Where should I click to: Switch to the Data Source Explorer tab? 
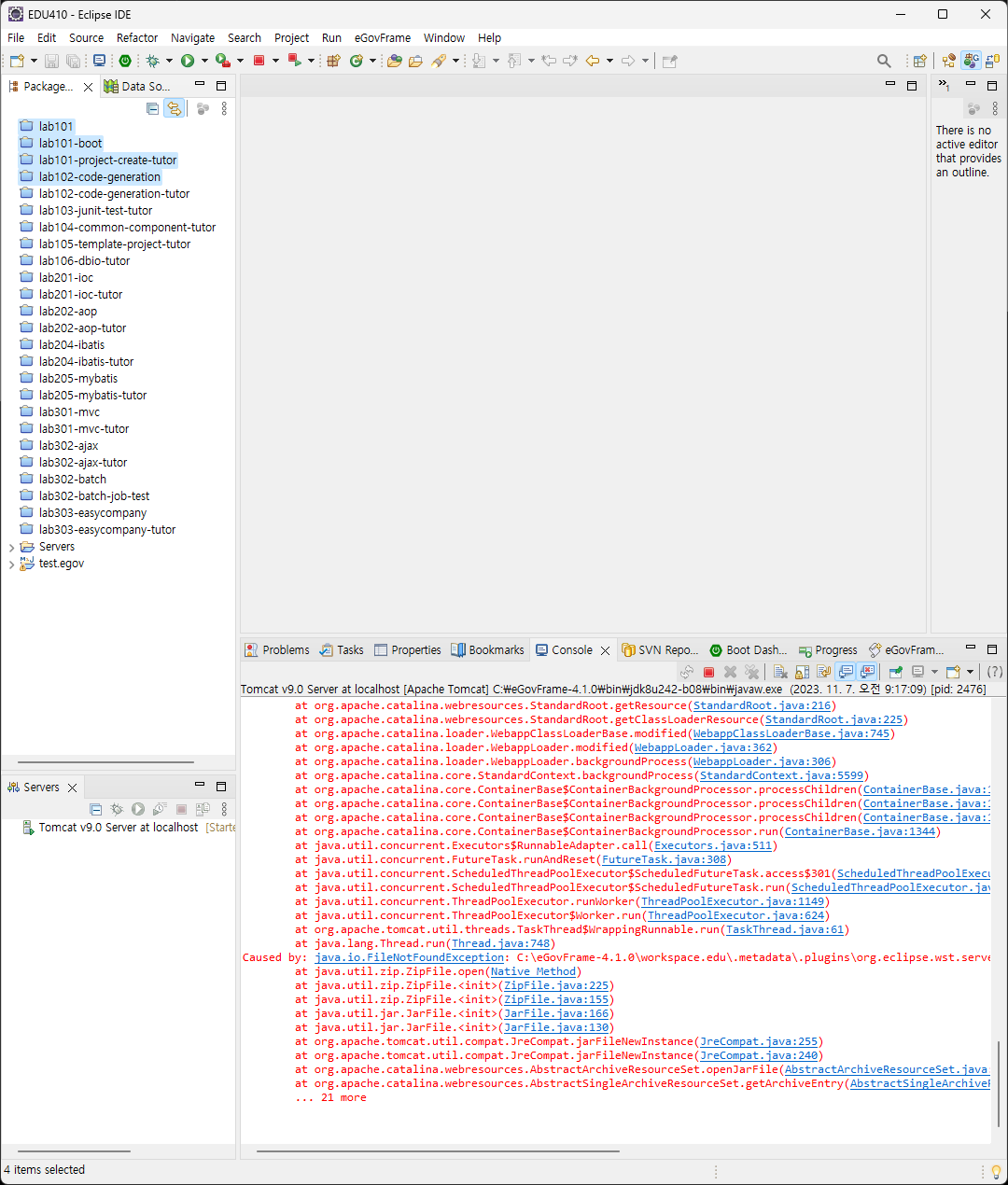pos(137,86)
